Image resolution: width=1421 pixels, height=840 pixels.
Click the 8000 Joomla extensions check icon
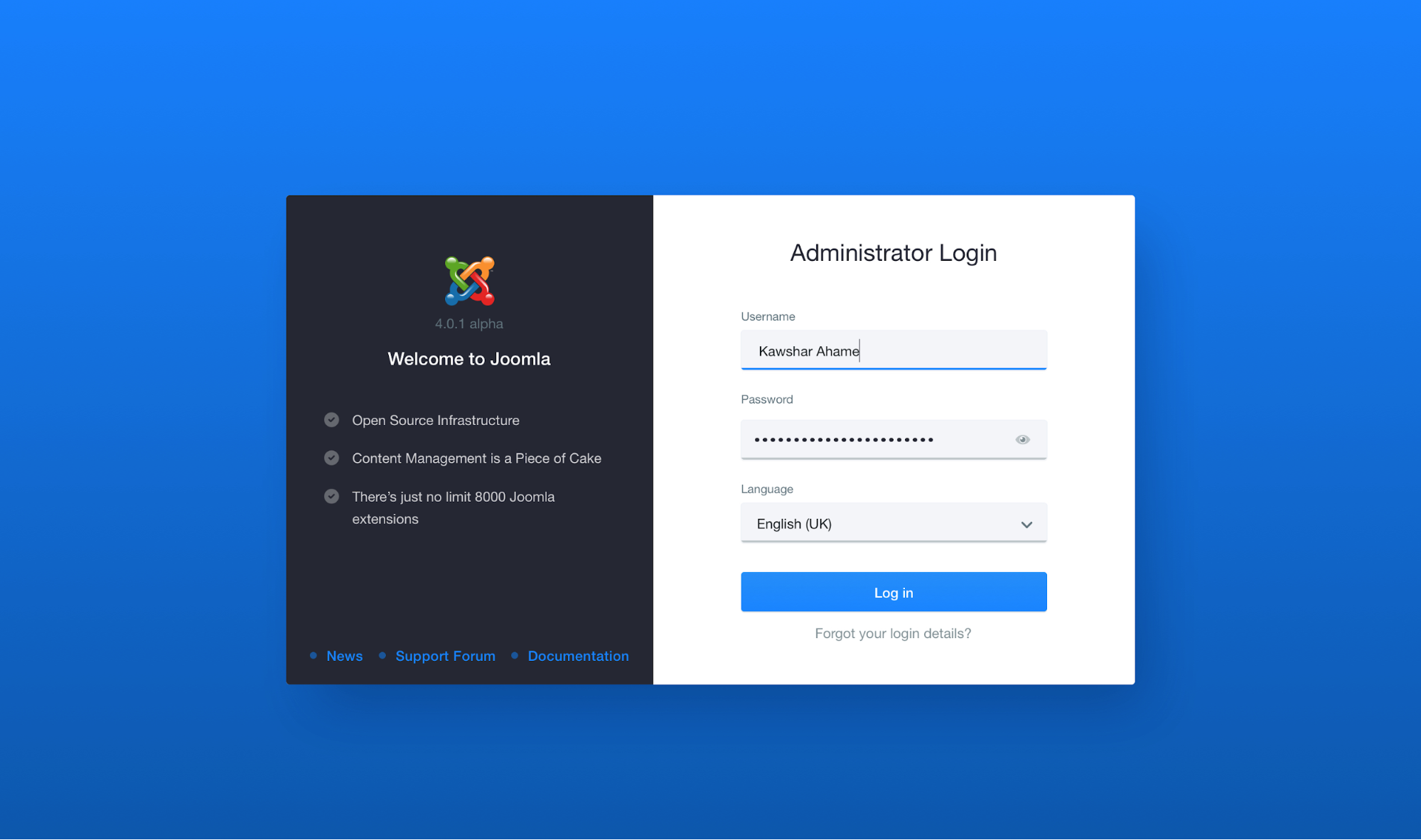click(x=331, y=497)
